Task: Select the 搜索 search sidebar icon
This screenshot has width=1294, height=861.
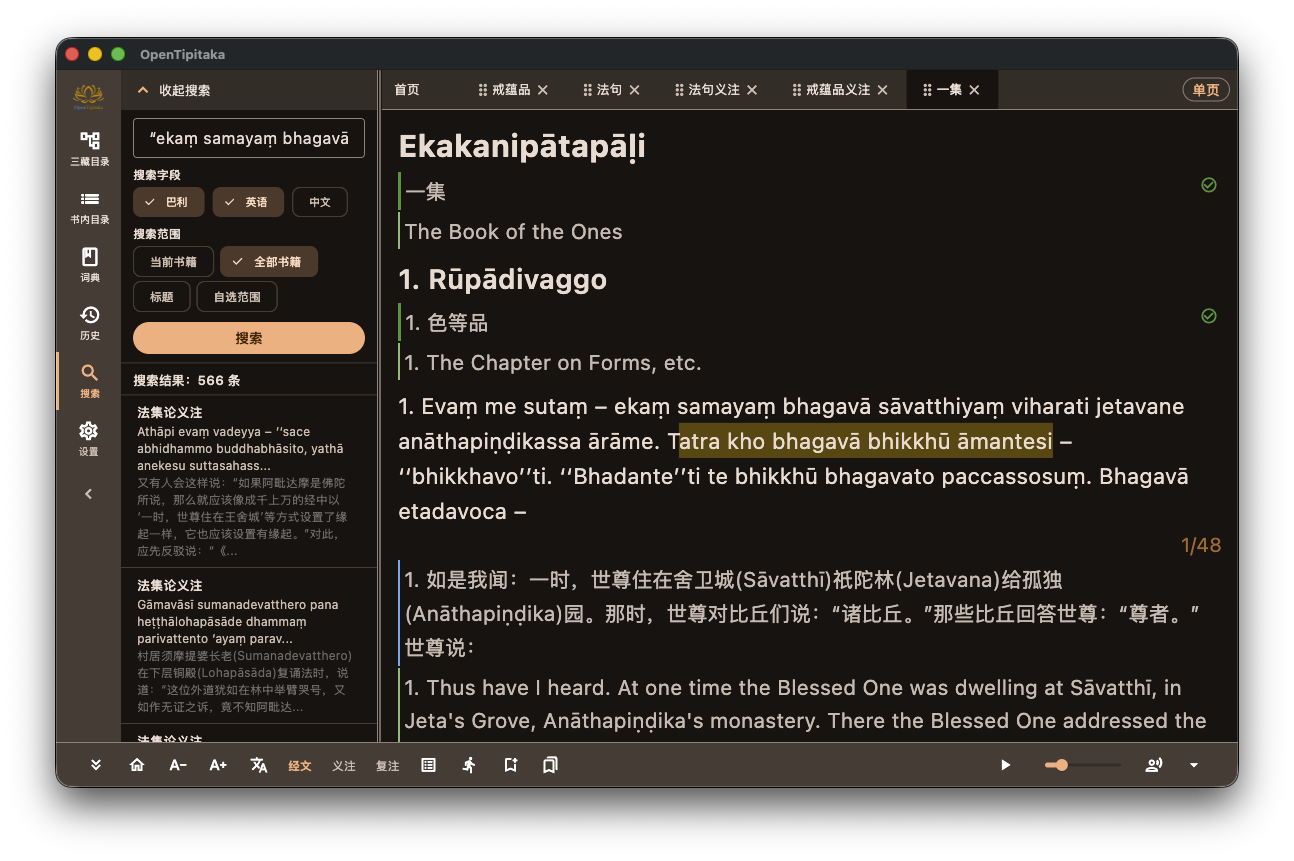Action: click(x=89, y=380)
